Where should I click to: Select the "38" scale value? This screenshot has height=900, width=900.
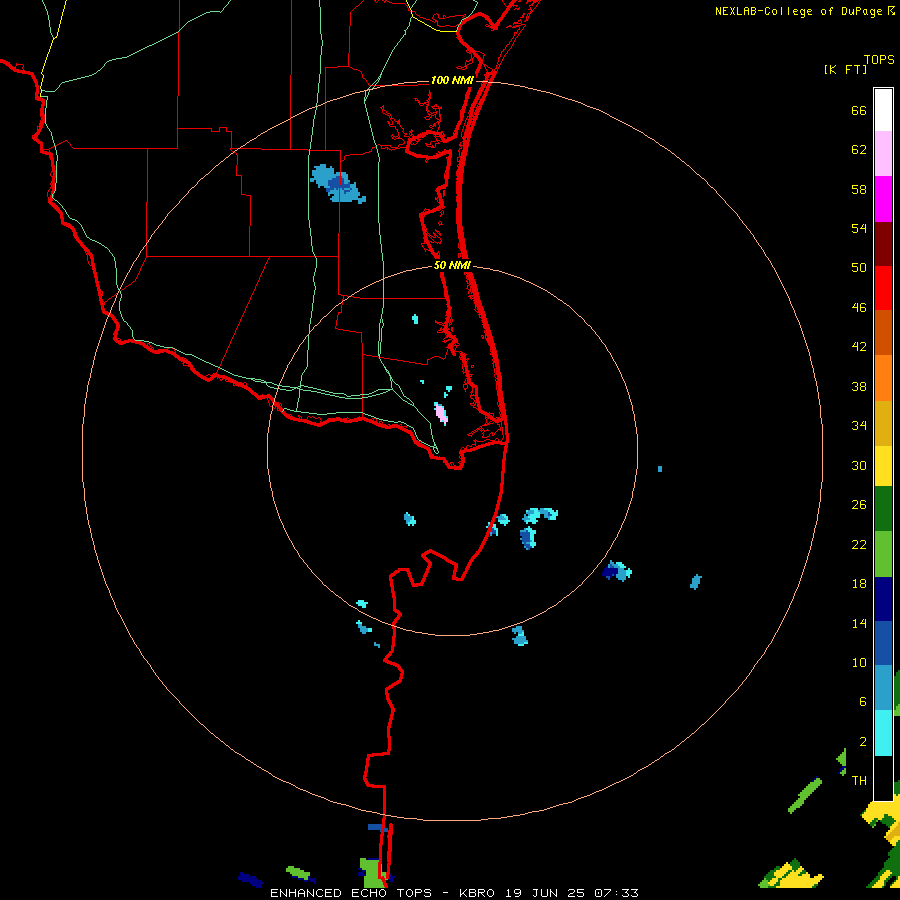(859, 386)
